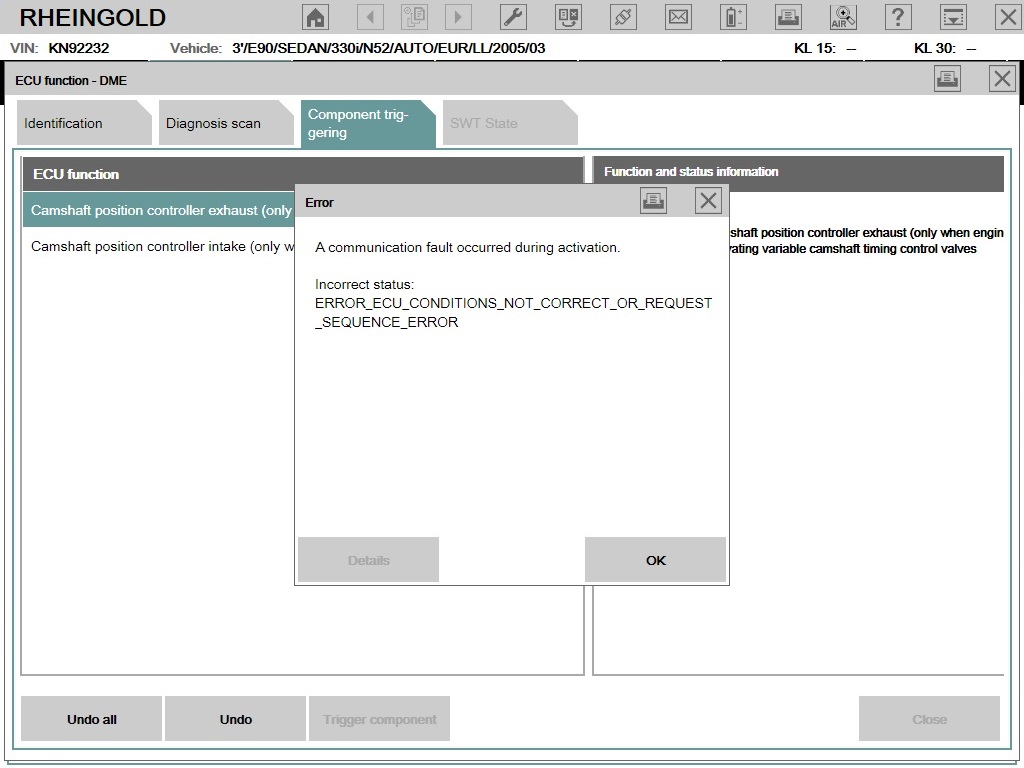Open the Diagnosis scan tab

(x=213, y=123)
